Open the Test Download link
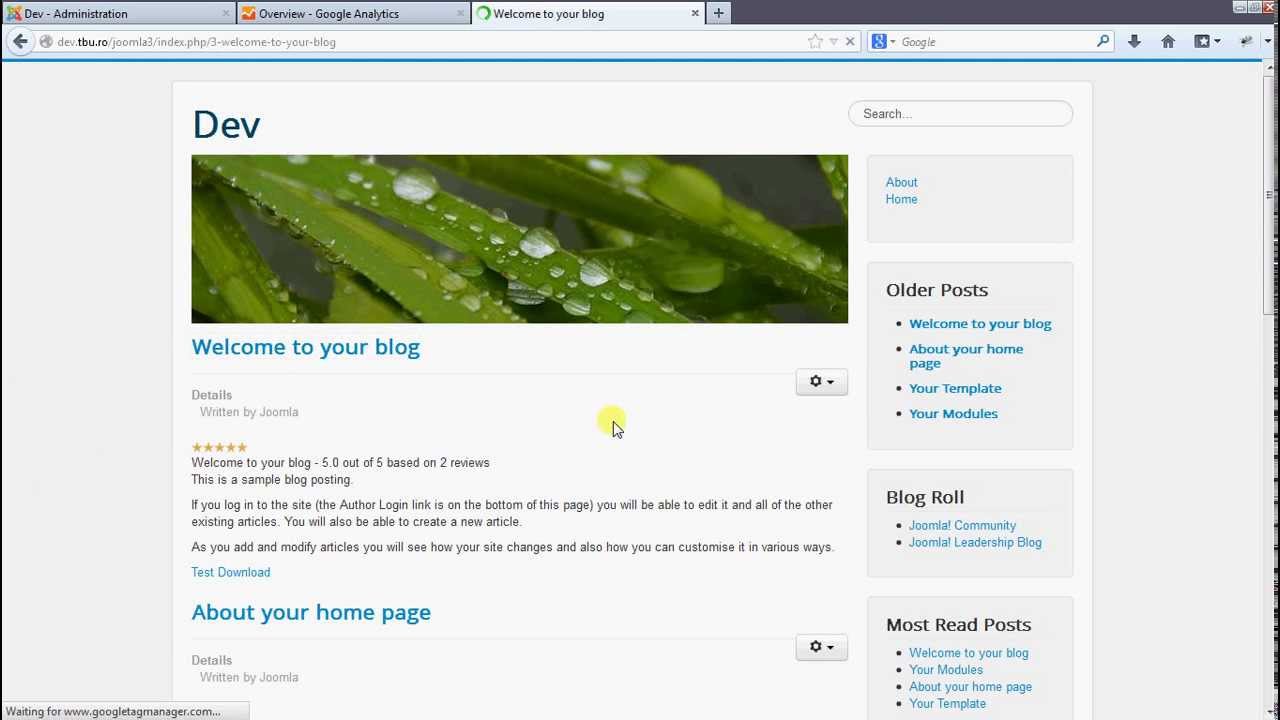 click(230, 572)
